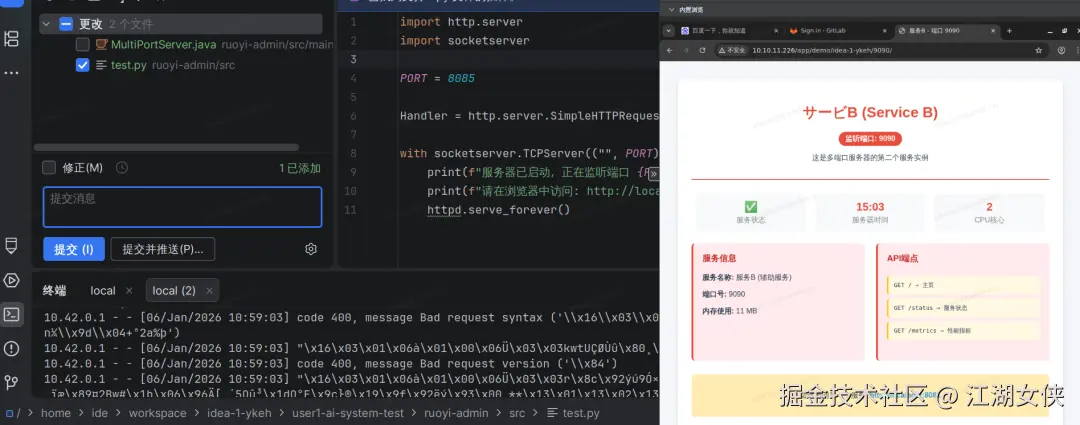Click the 提交并推送(P)... button

163,249
